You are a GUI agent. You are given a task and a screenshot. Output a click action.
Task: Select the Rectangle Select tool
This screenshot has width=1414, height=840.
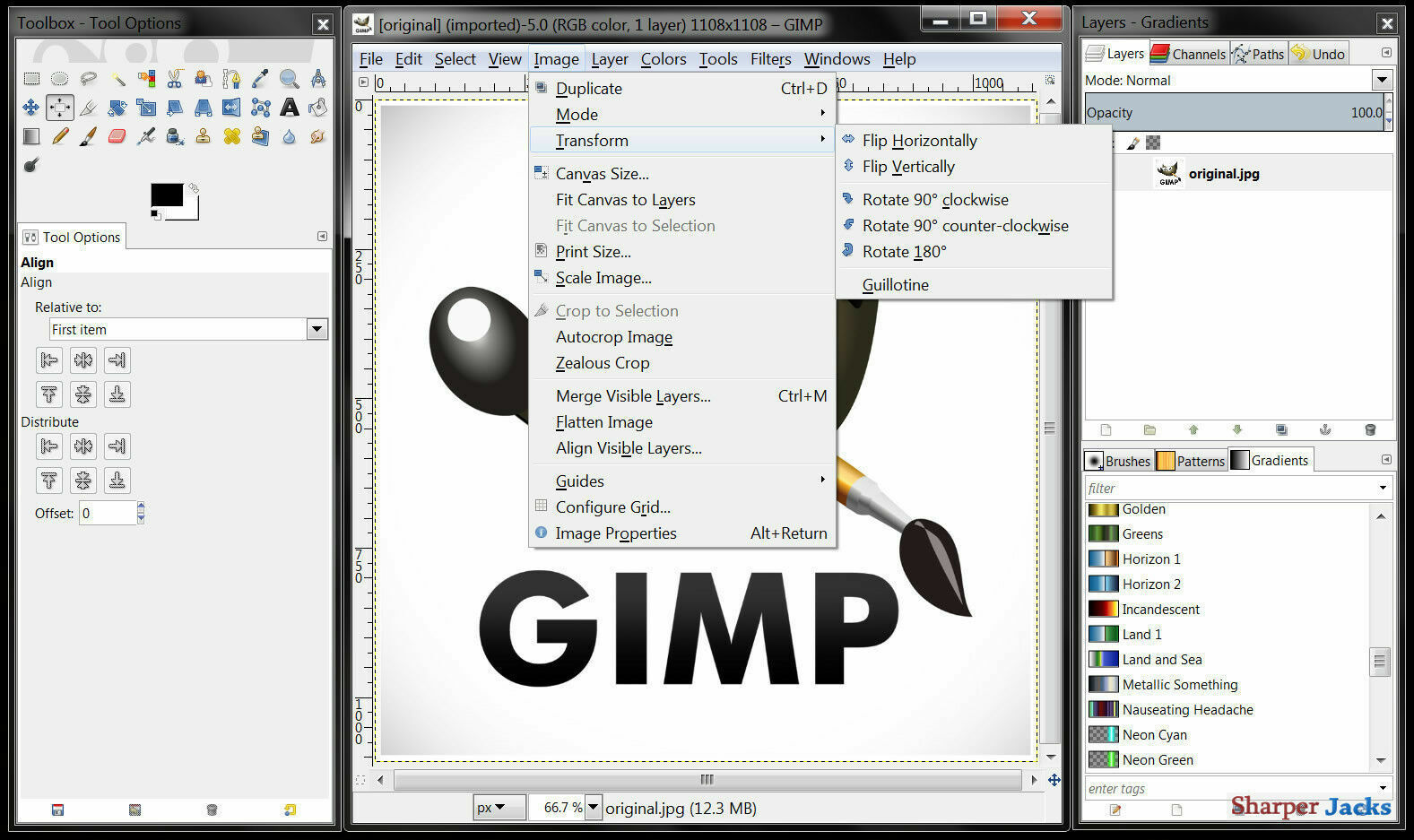pos(31,79)
